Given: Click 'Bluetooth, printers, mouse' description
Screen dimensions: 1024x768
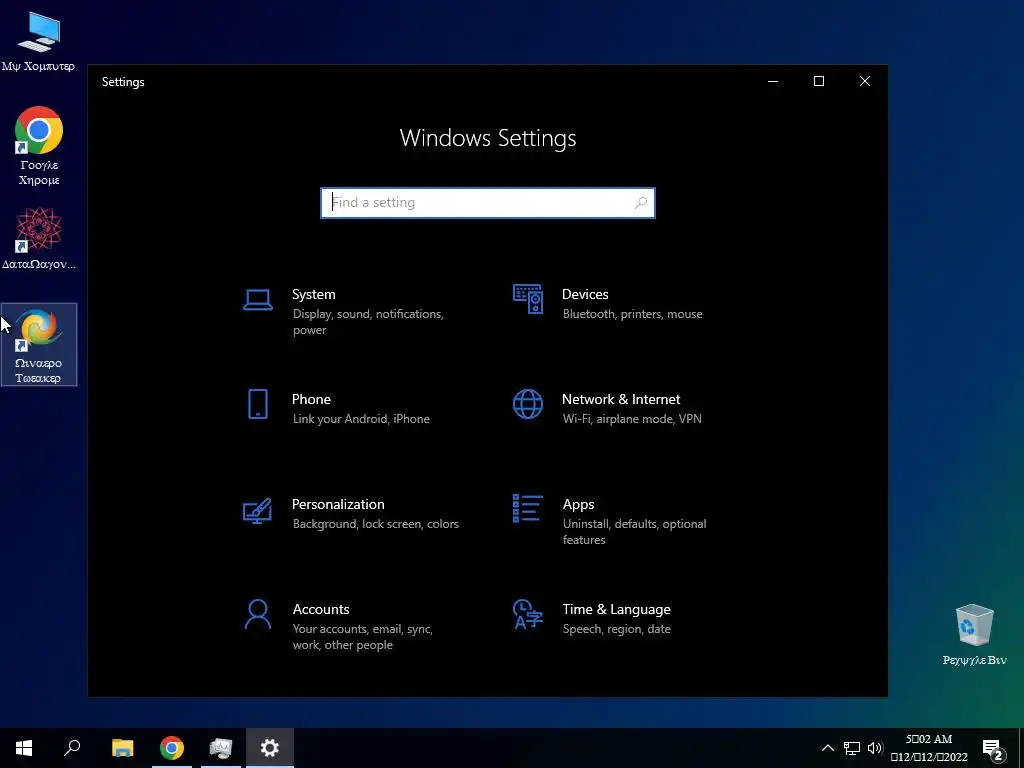Looking at the screenshot, I should pyautogui.click(x=632, y=314).
